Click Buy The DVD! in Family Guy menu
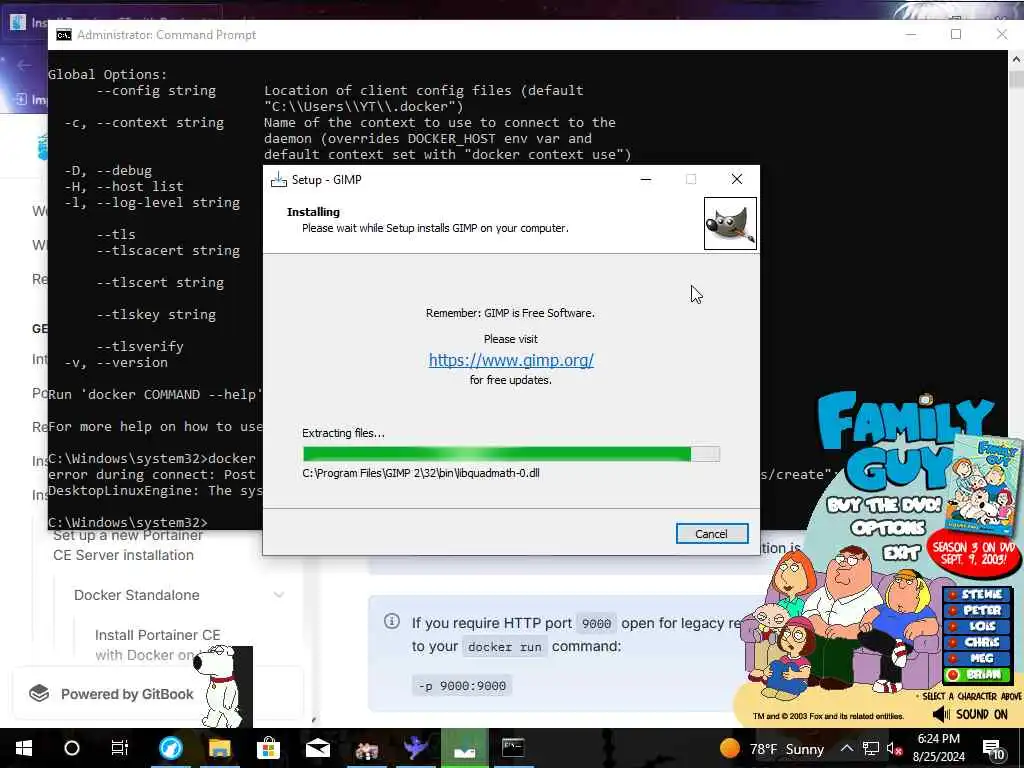 (x=884, y=505)
